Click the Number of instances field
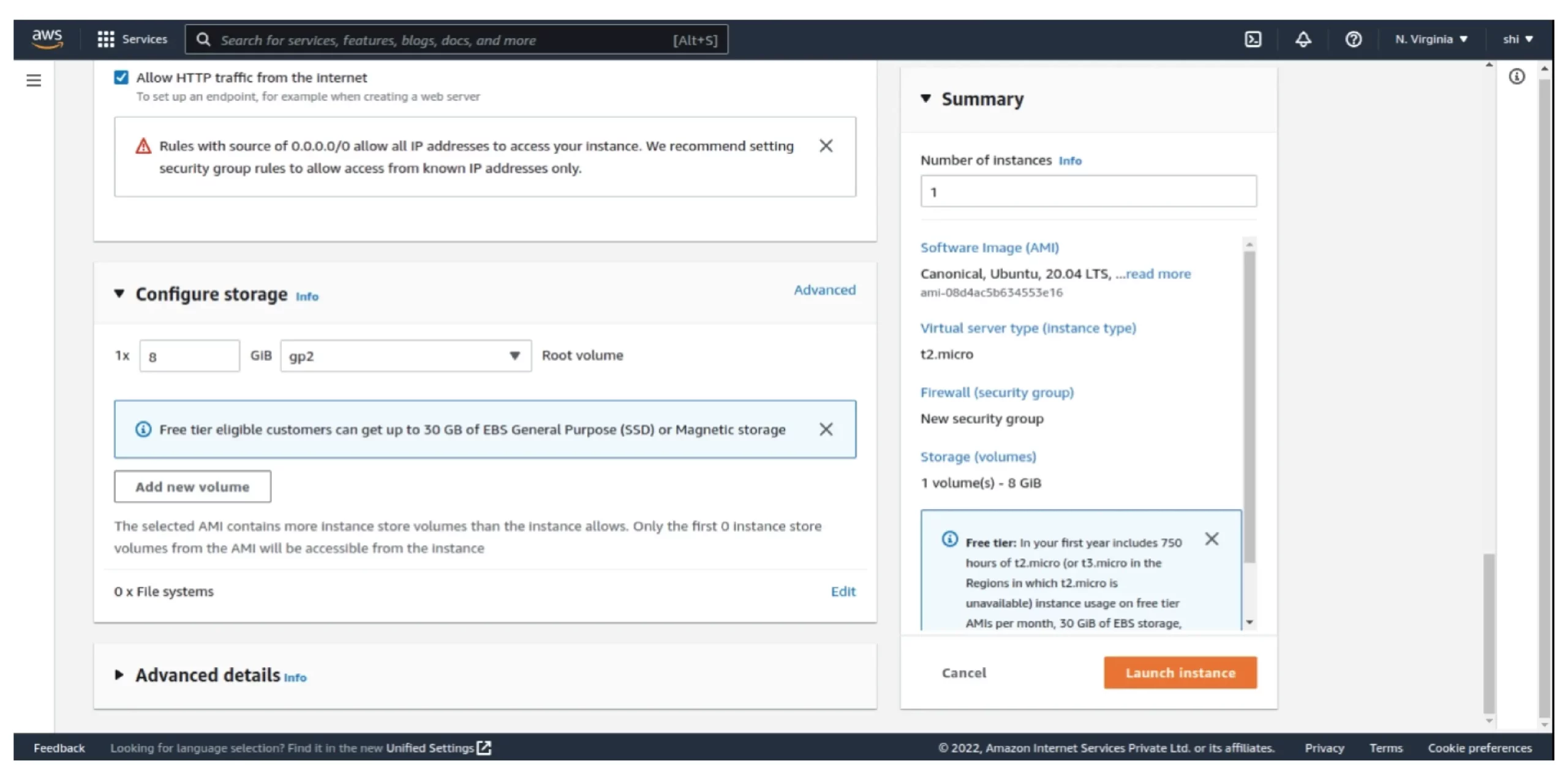Image resolution: width=1568 pixels, height=783 pixels. coord(1088,192)
